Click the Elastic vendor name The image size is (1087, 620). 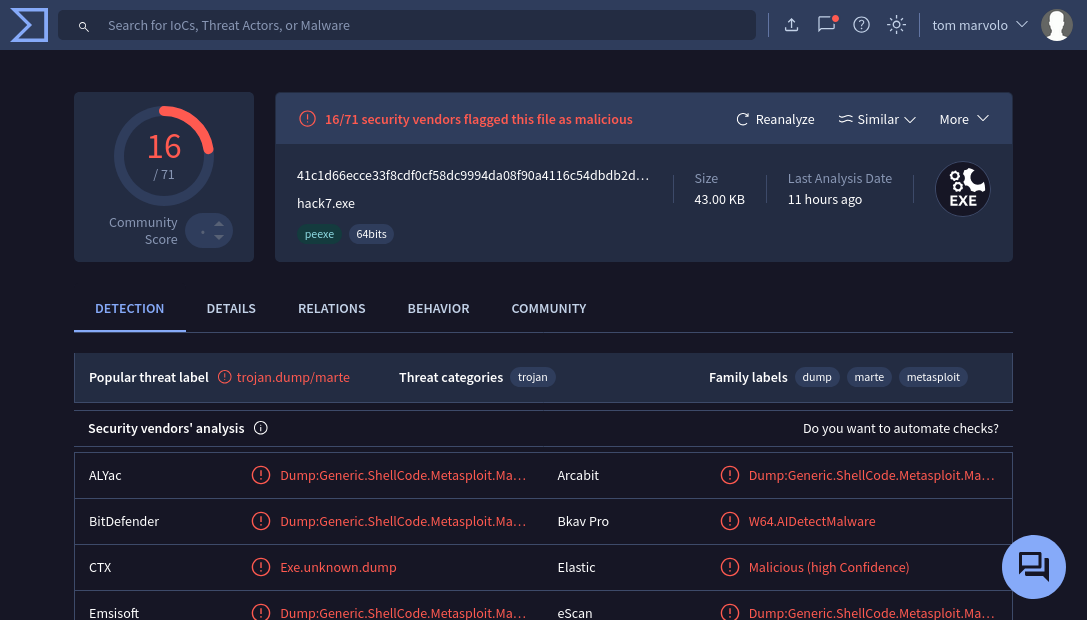(x=576, y=567)
